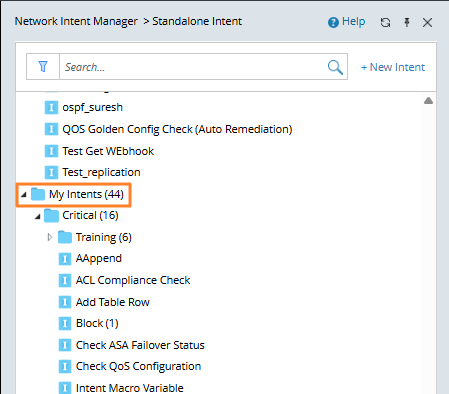This screenshot has width=449, height=394.
Task: Open the Help link
Action: tap(353, 22)
